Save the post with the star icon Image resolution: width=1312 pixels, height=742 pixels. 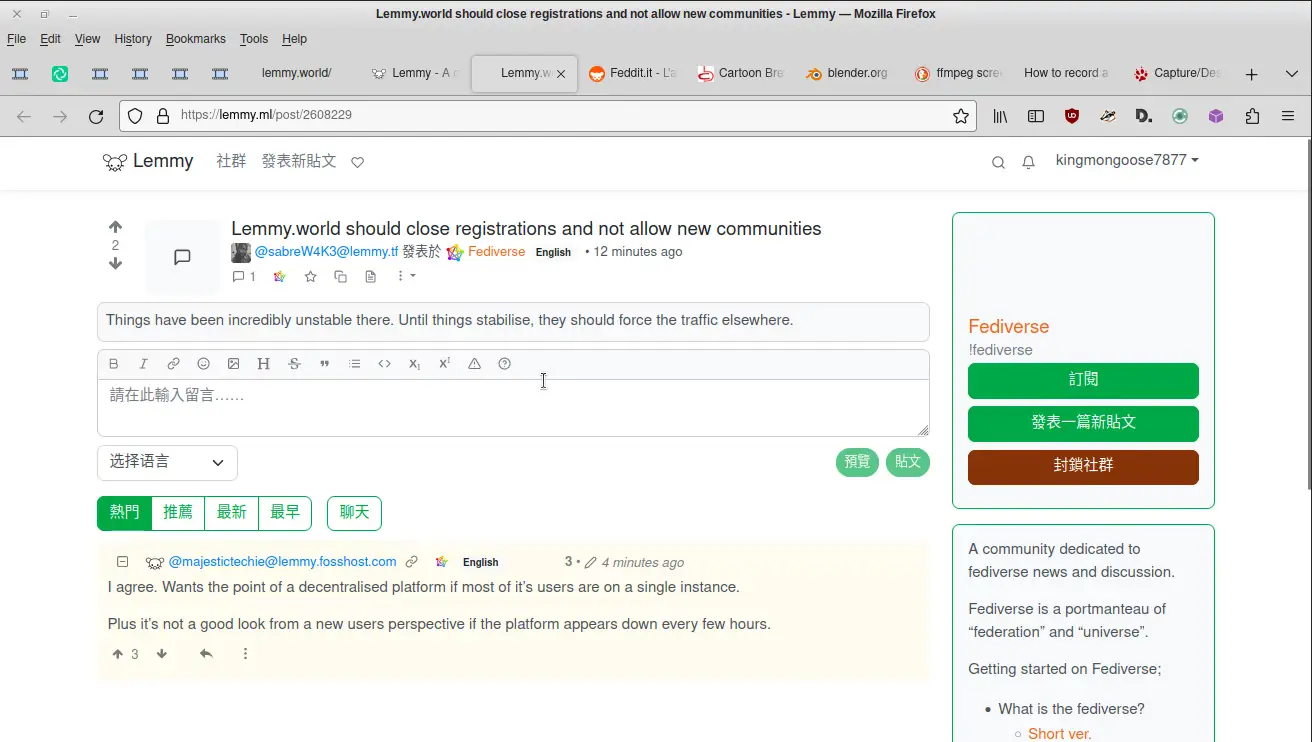tap(310, 277)
